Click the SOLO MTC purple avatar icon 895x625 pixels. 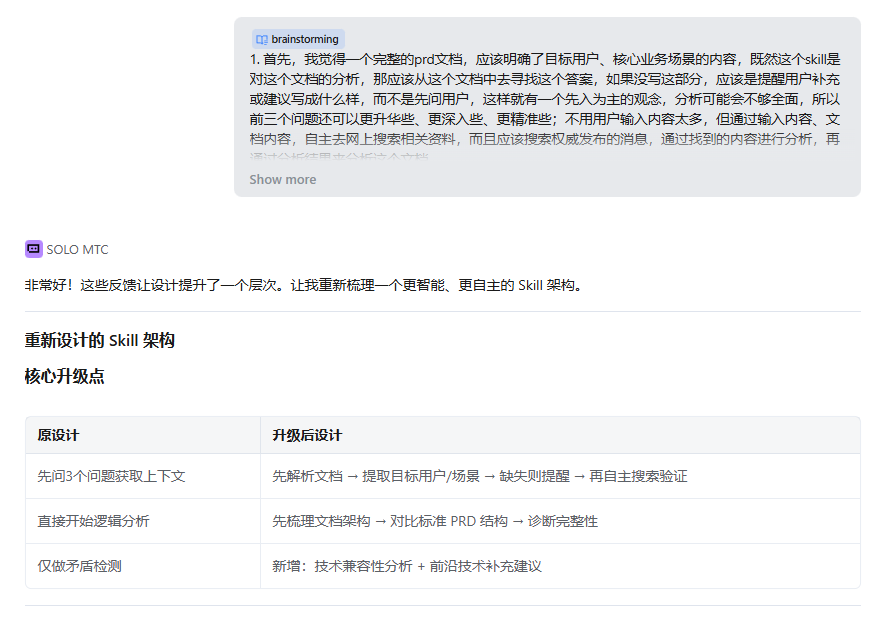point(34,249)
